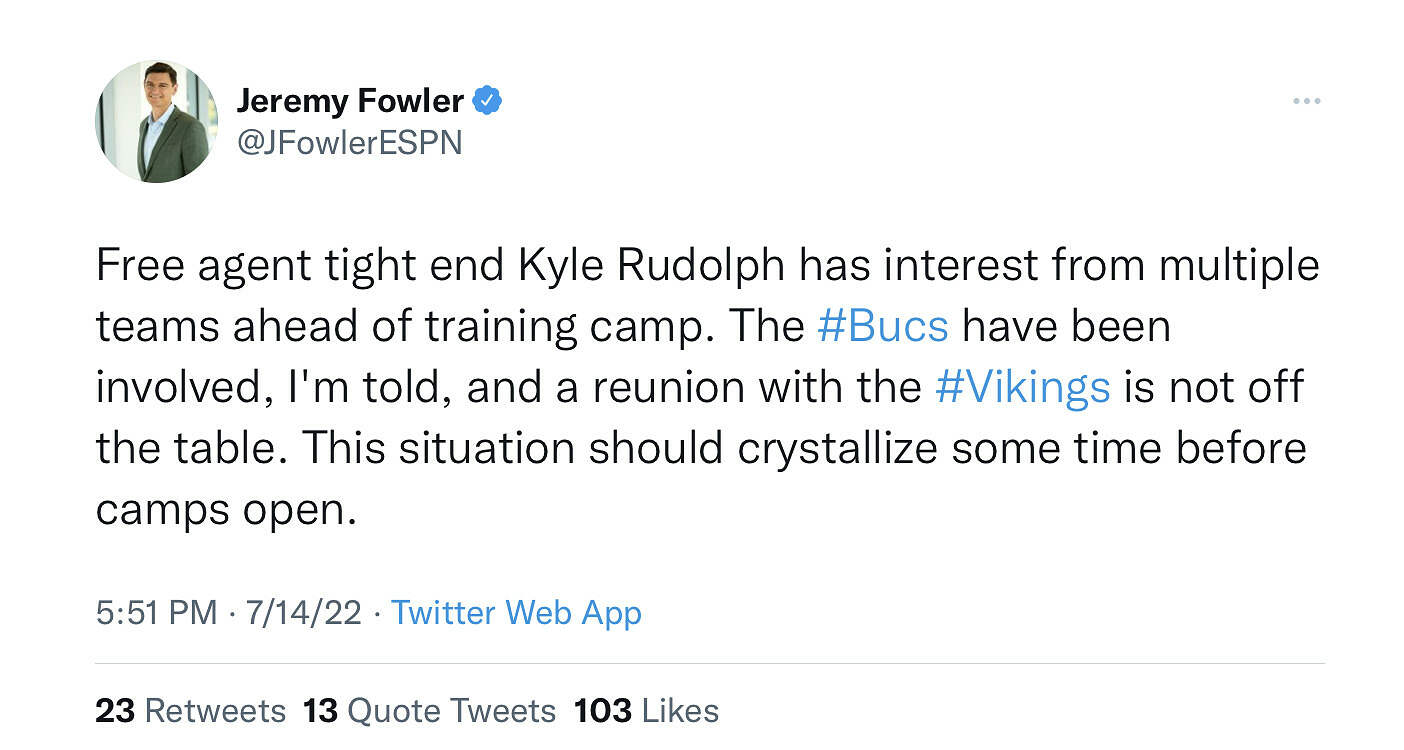The image size is (1404, 750).
Task: Open the #Bucs hashtag
Action: coord(882,327)
